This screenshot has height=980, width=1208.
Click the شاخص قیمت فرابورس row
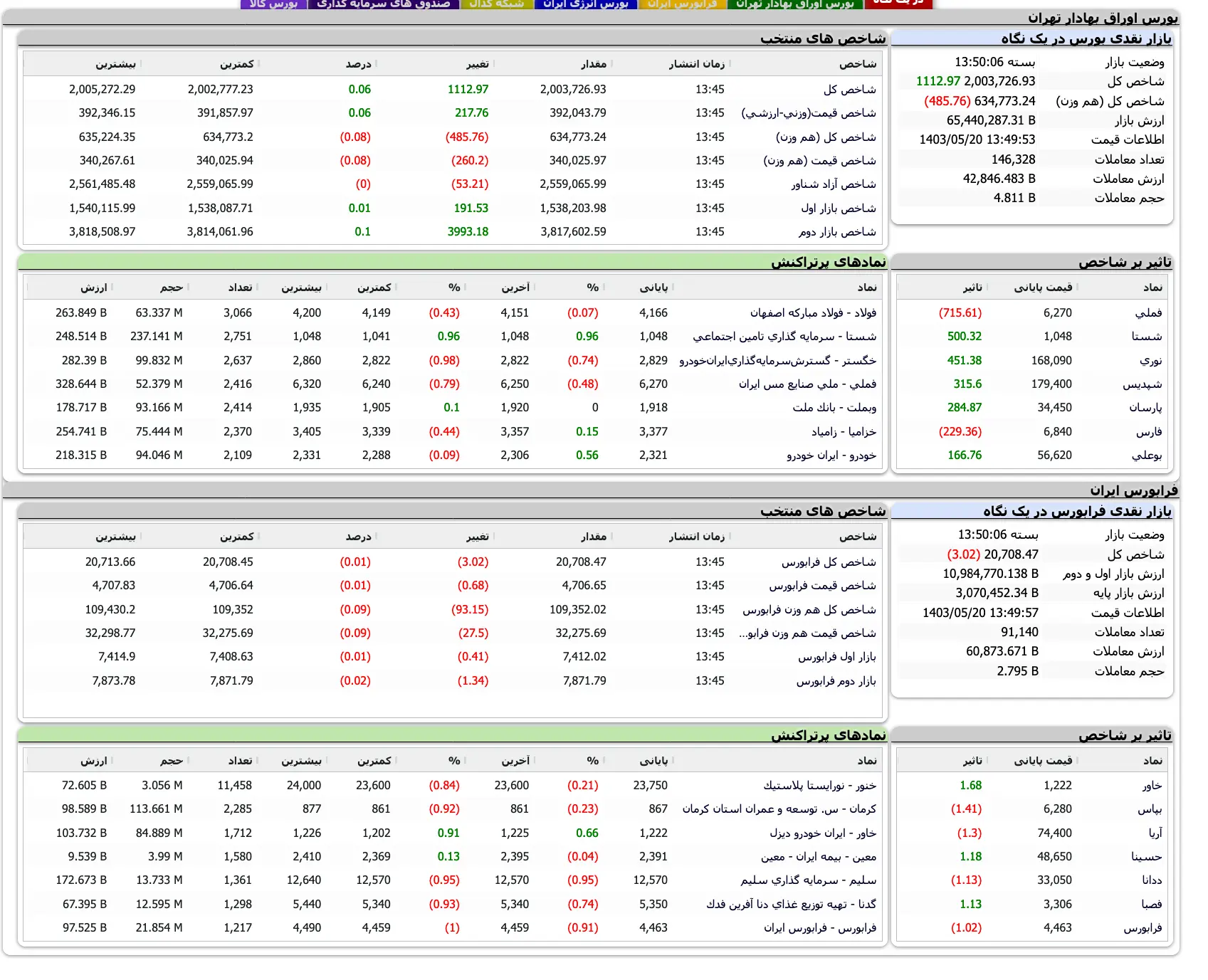pos(453,585)
